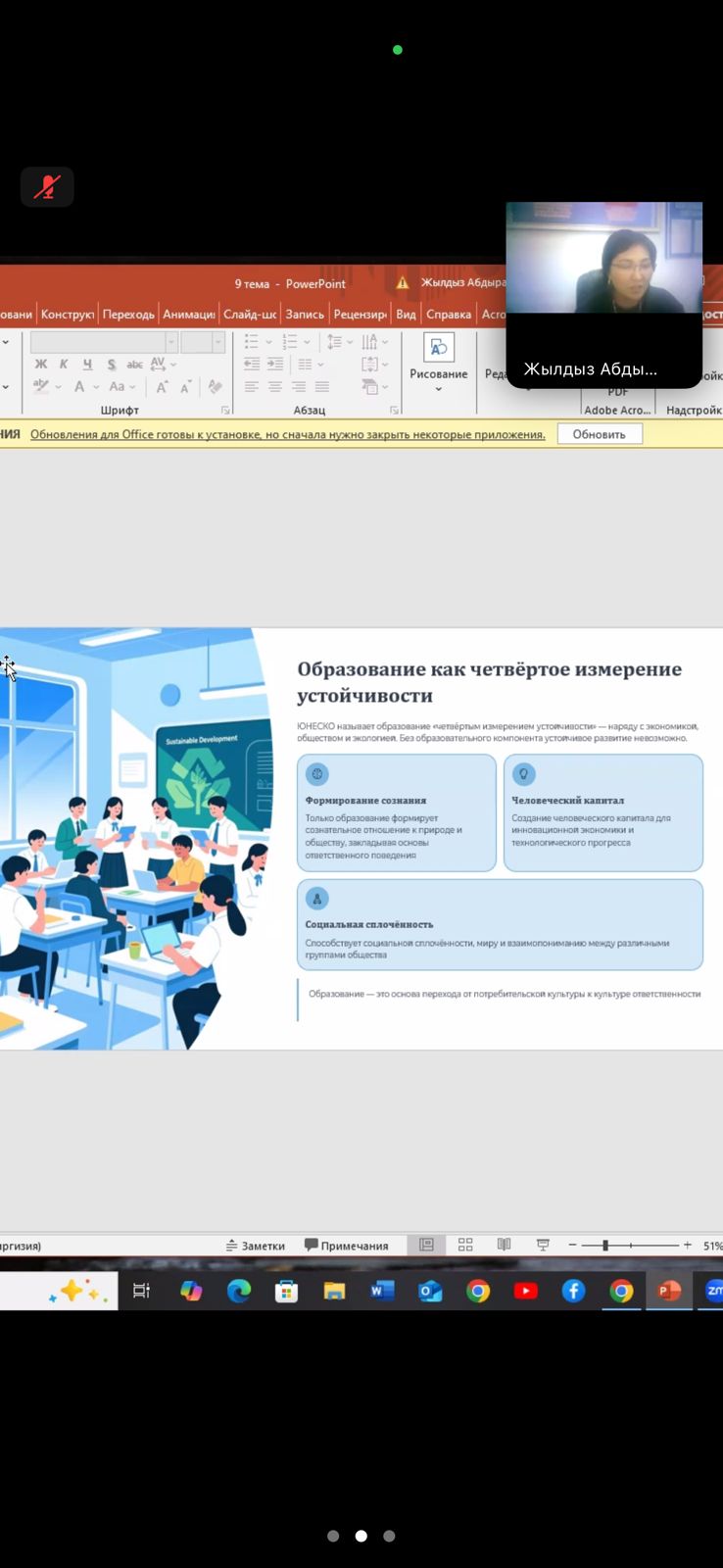Expand the Рисование dropdown arrow
The image size is (723, 1568).
point(438,390)
